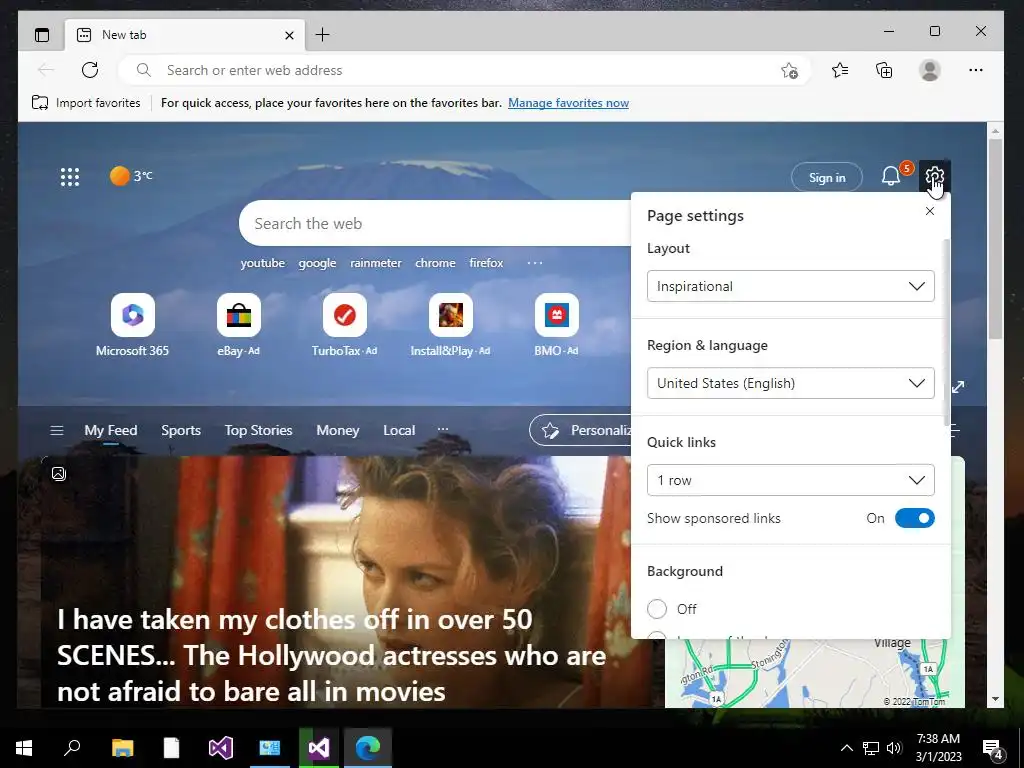Switch to the Local tab
1024x768 pixels.
pos(399,430)
